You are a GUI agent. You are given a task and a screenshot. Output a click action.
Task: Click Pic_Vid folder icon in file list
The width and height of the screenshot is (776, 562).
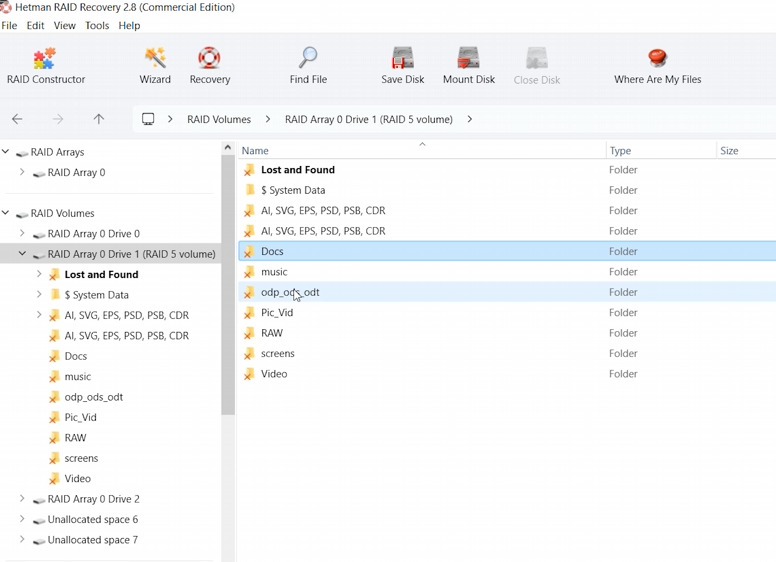pos(249,313)
